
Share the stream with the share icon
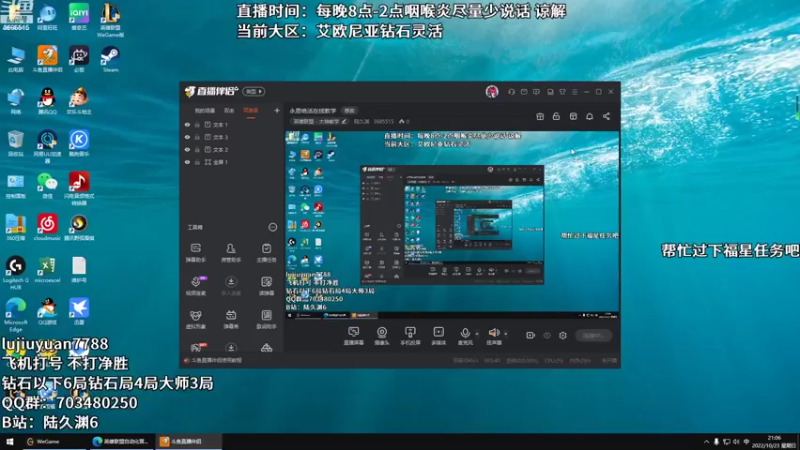[606, 116]
